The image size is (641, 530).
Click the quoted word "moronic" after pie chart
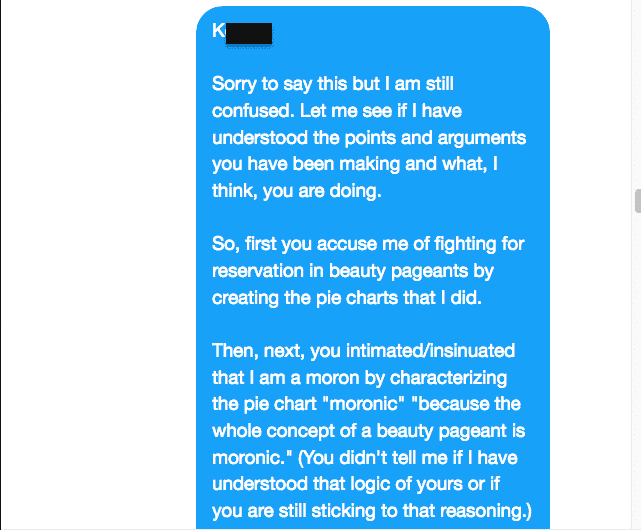click(363, 404)
